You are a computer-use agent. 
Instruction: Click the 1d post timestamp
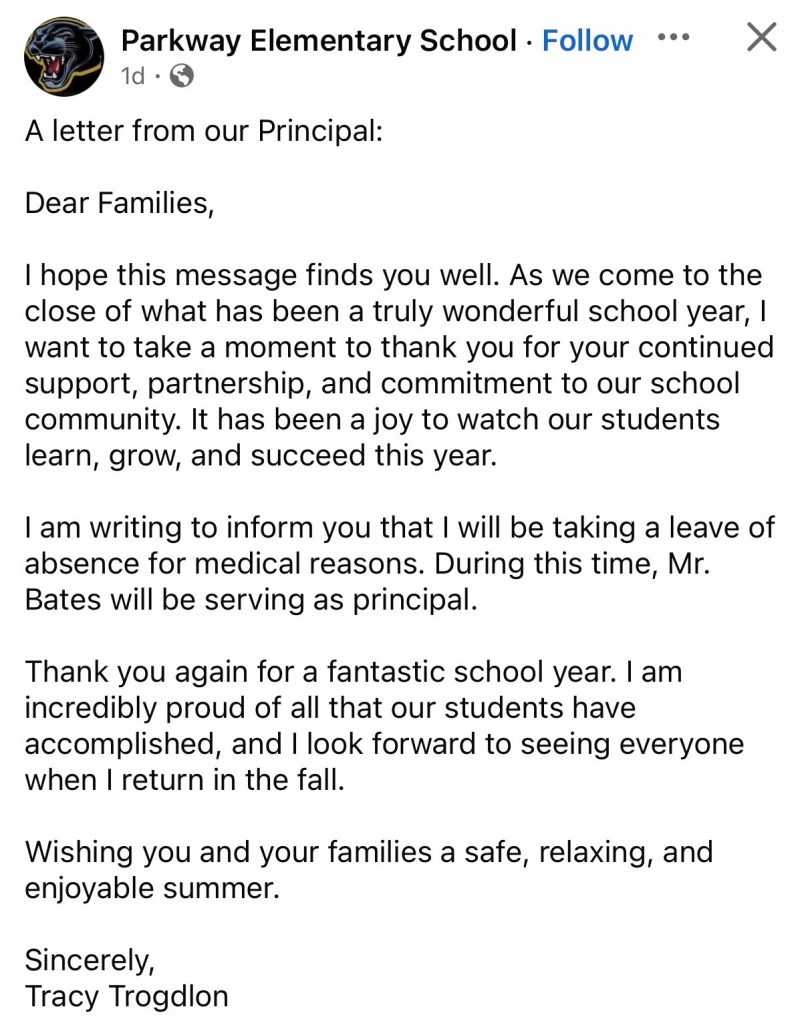132,75
